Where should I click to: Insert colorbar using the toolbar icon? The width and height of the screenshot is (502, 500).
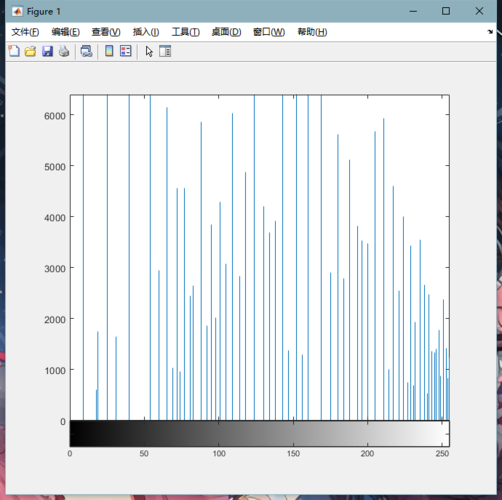coord(109,51)
